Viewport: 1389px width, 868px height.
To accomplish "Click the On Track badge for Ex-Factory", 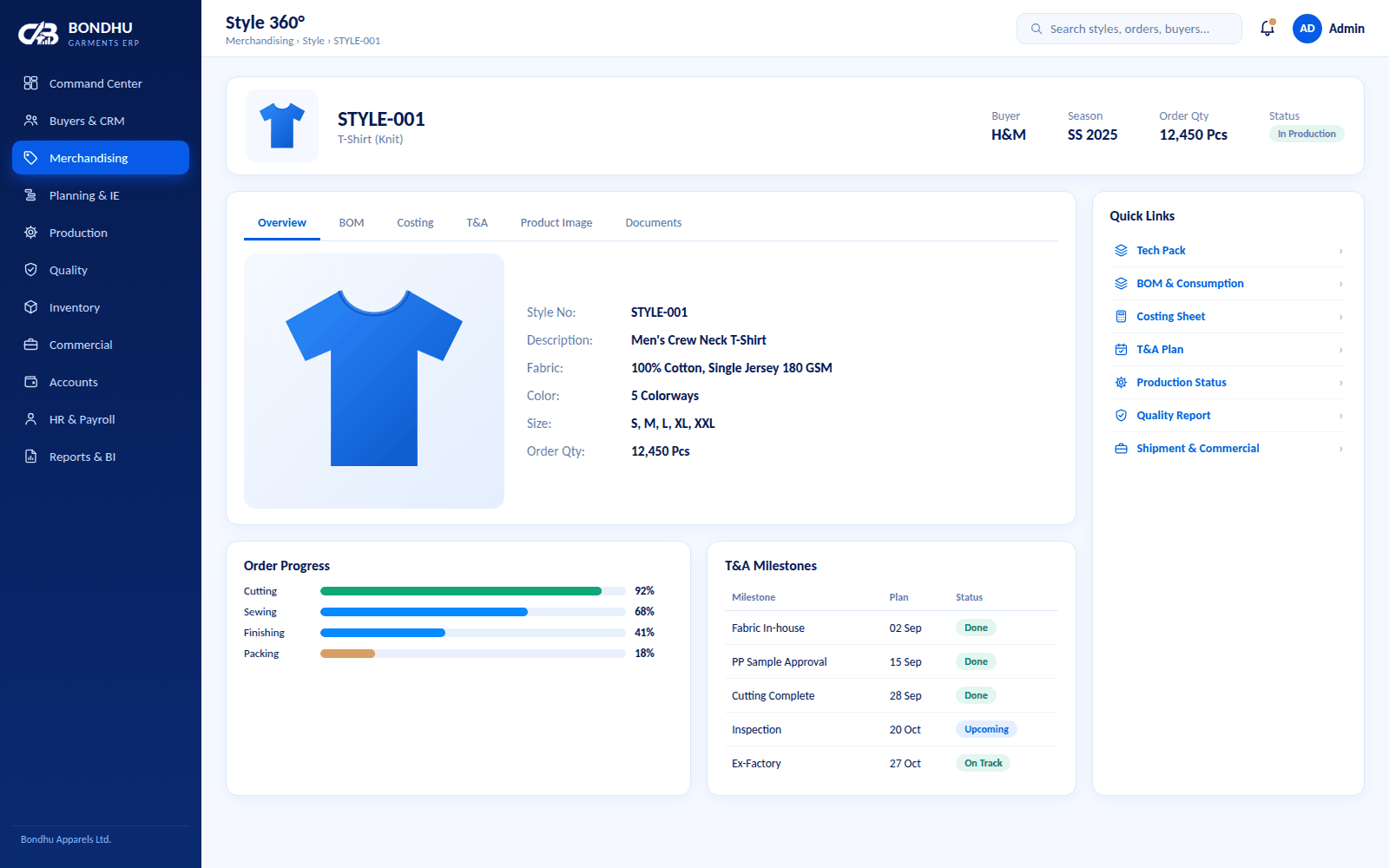I will point(983,763).
